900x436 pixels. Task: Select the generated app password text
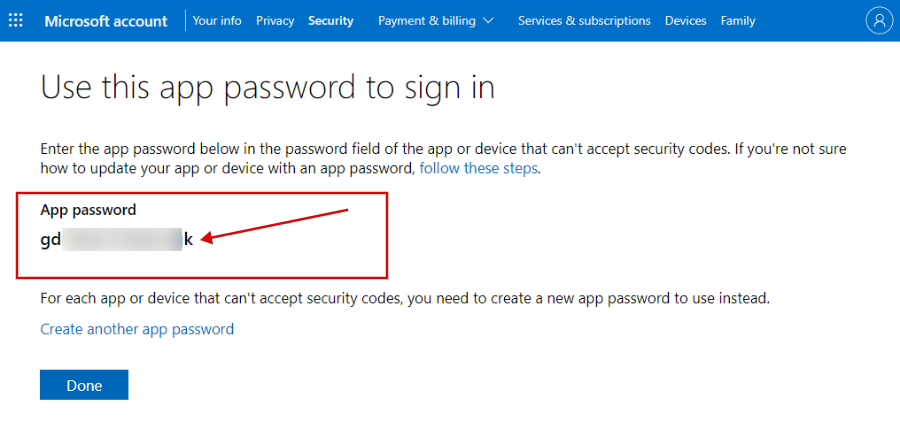tap(117, 239)
